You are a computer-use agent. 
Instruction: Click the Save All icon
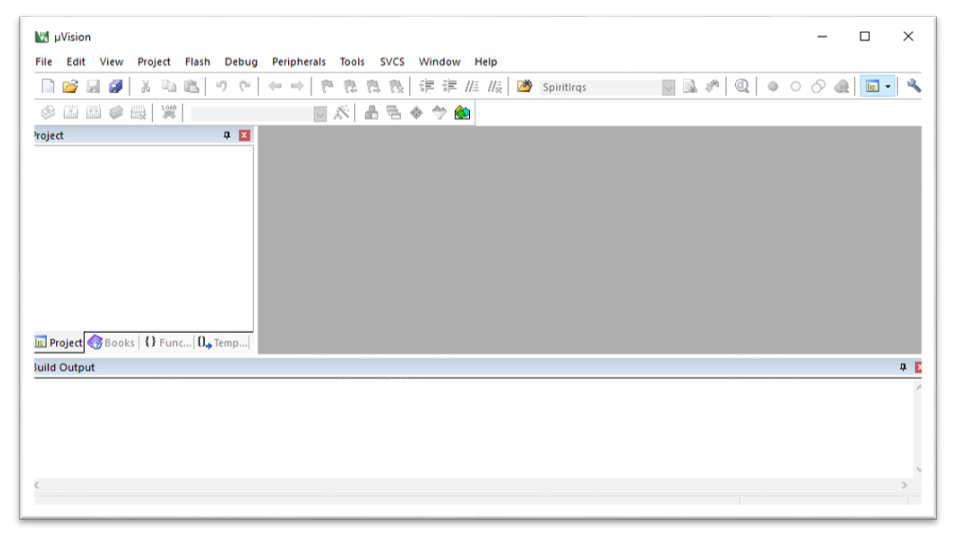pyautogui.click(x=115, y=86)
